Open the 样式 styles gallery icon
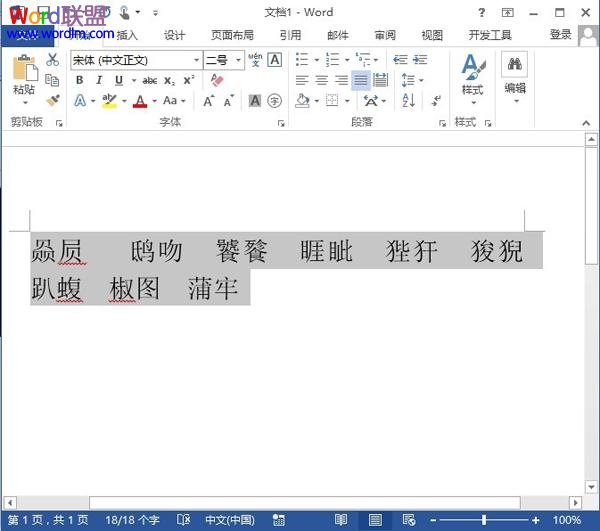 pos(472,73)
